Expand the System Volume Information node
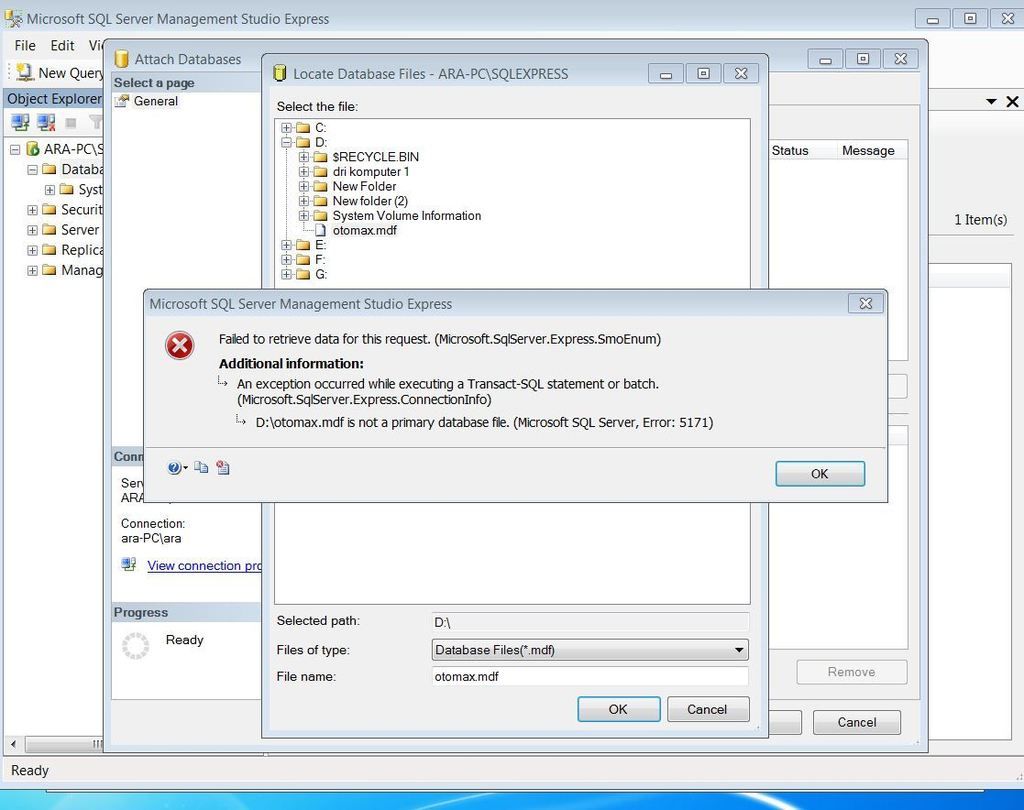 tap(304, 216)
